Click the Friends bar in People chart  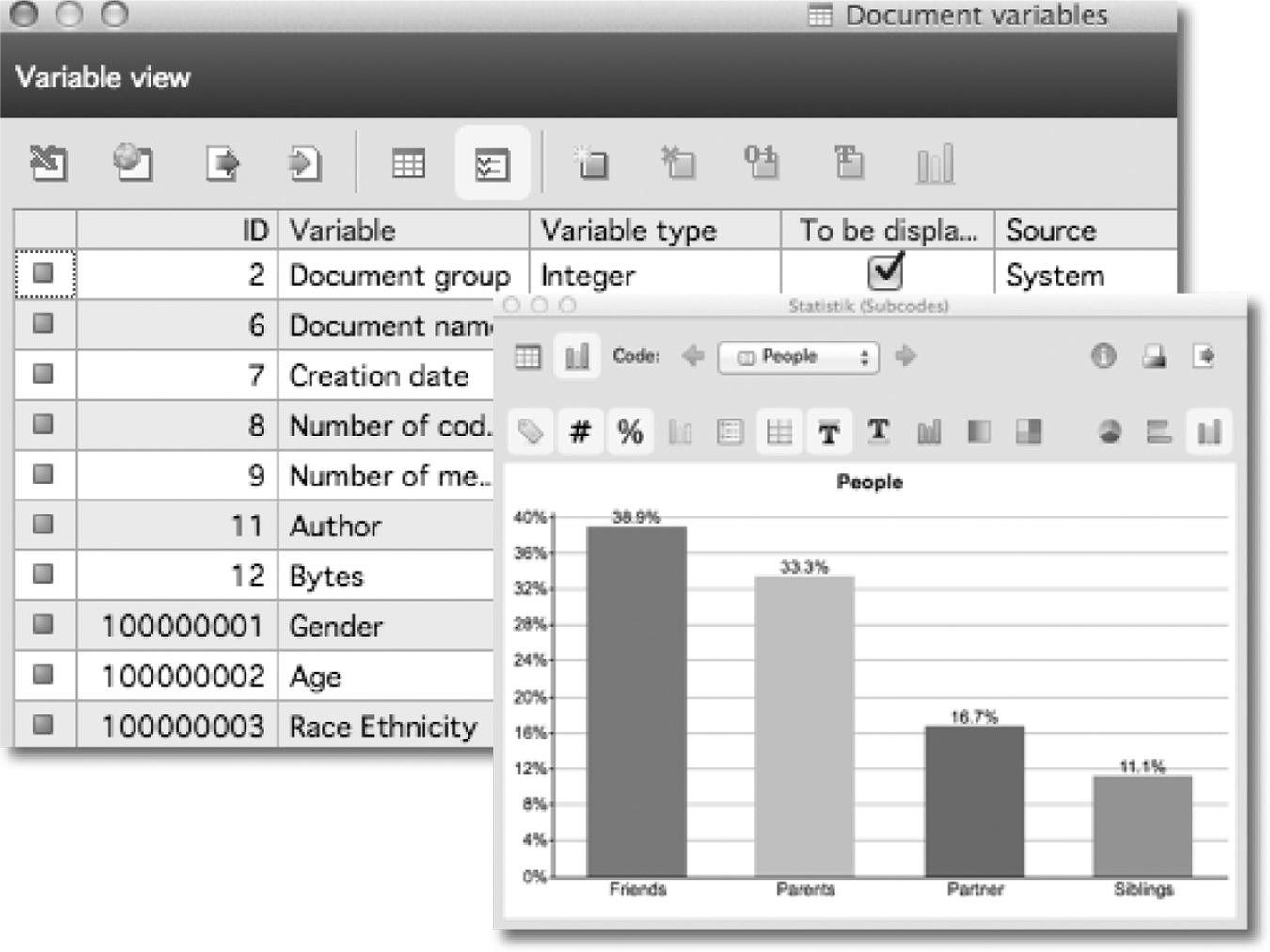[637, 702]
